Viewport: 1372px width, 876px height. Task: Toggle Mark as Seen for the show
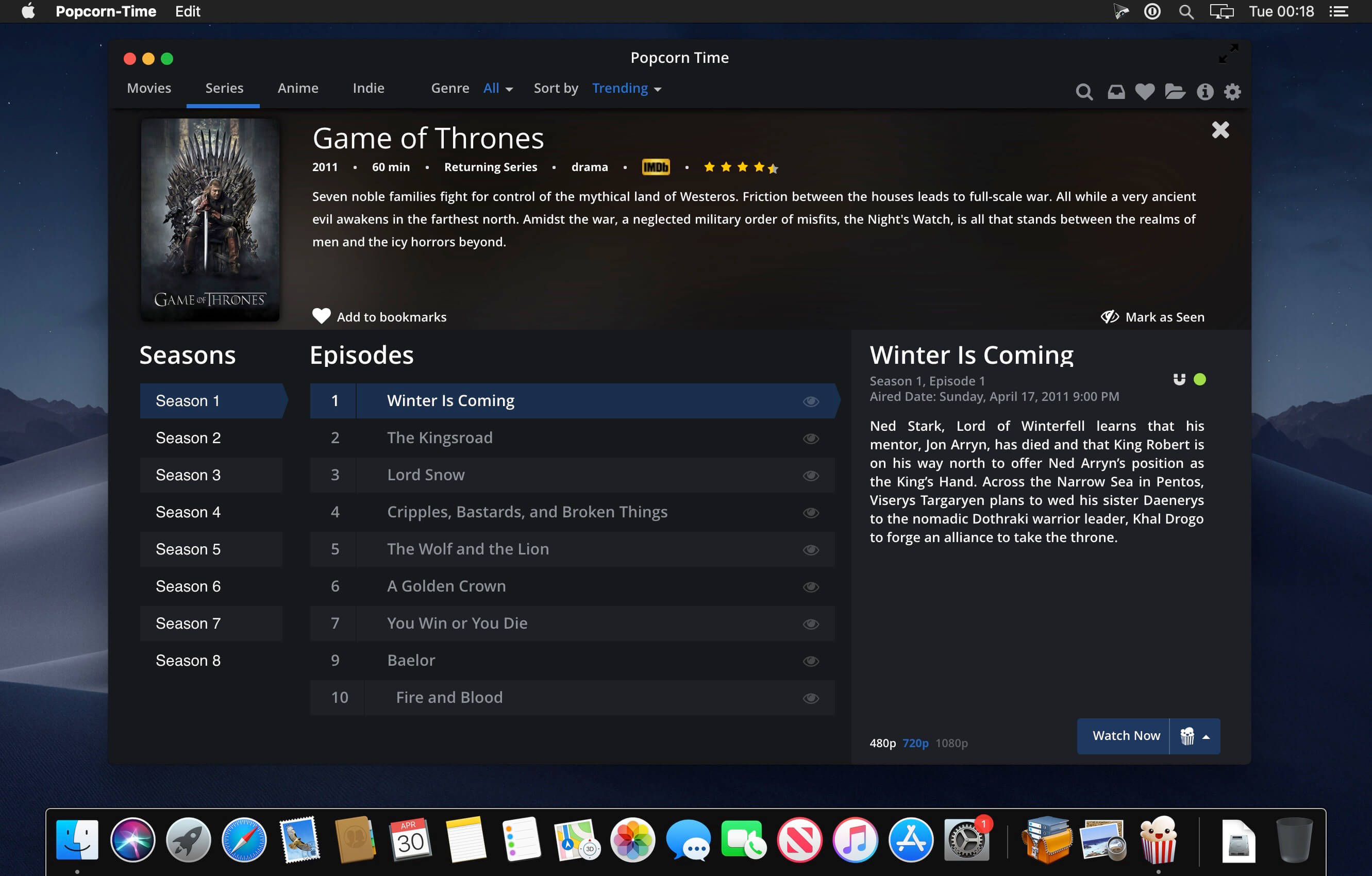[x=1152, y=317]
